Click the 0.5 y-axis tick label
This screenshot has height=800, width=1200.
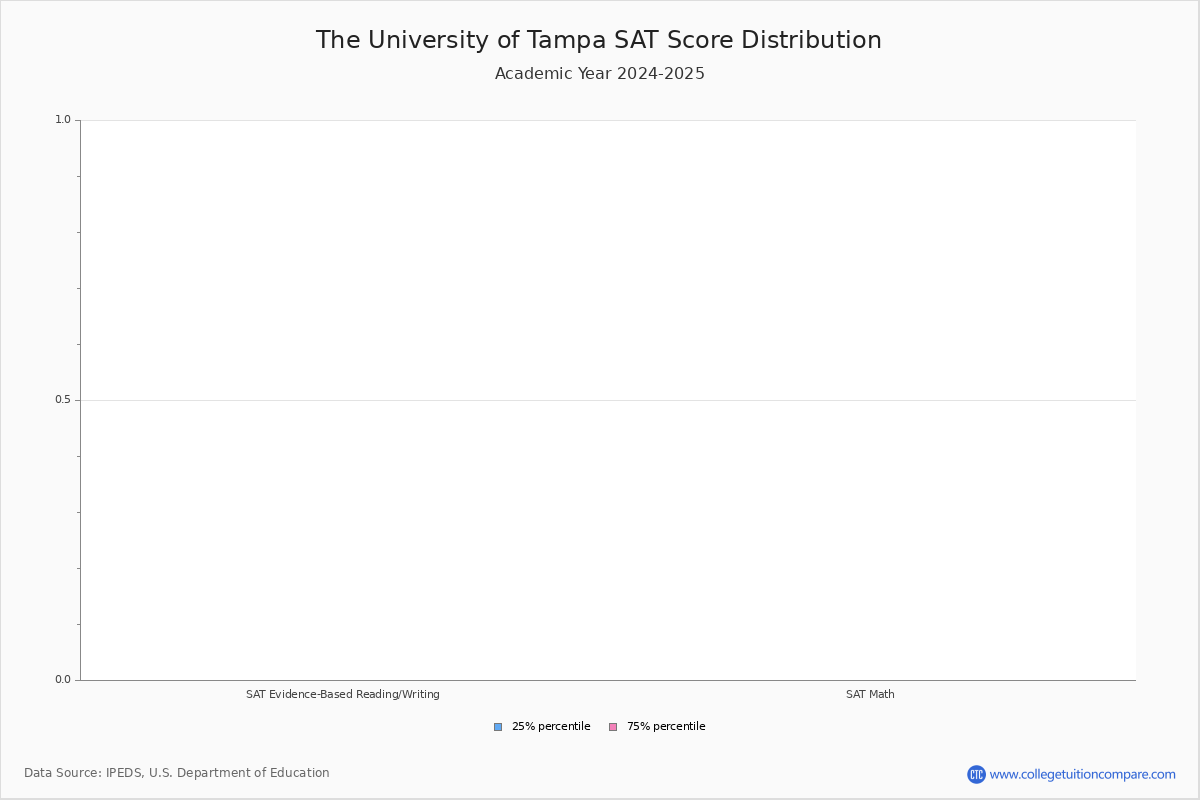pos(63,400)
